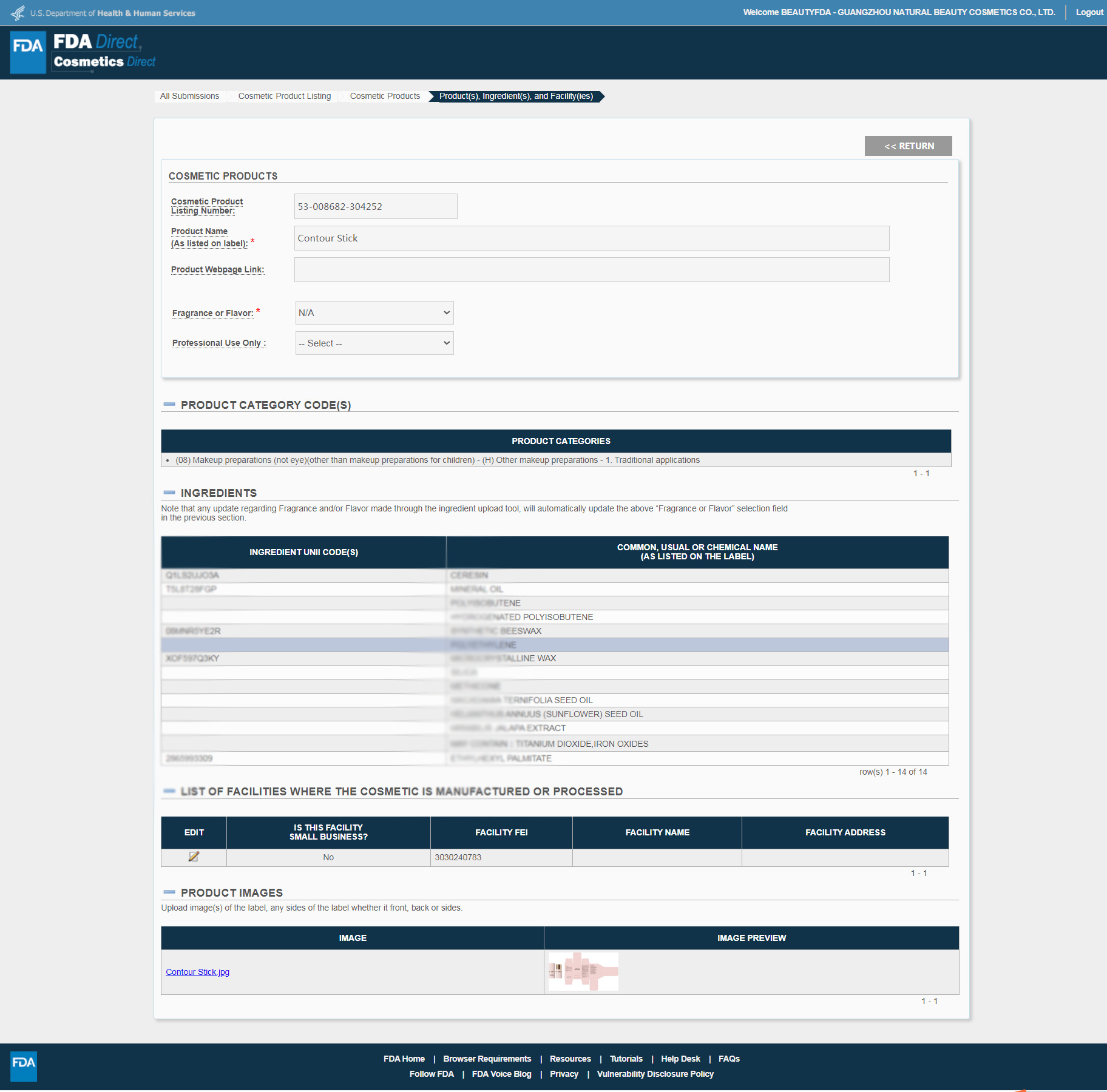Open the Fragrance or Flavor dropdown

coord(374,312)
